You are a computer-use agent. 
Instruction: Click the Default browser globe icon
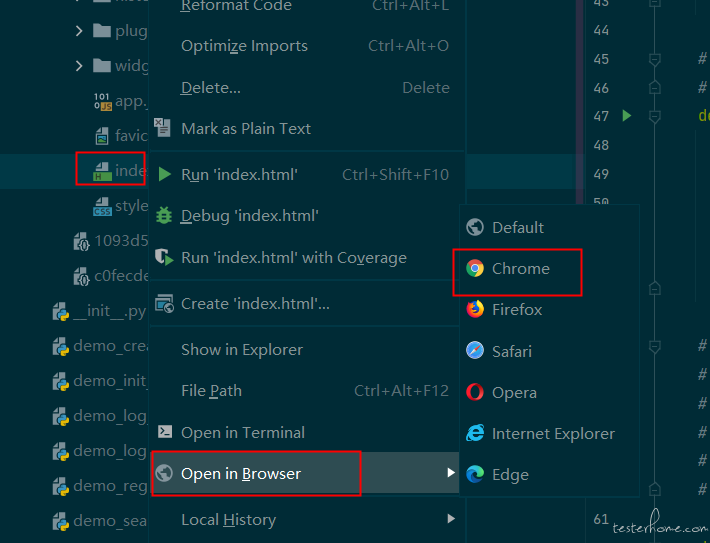tap(475, 227)
